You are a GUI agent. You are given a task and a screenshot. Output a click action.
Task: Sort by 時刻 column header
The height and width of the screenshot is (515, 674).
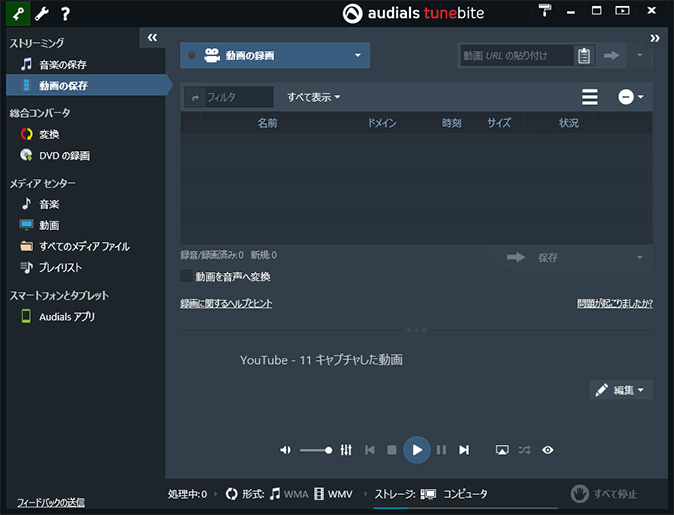point(452,123)
